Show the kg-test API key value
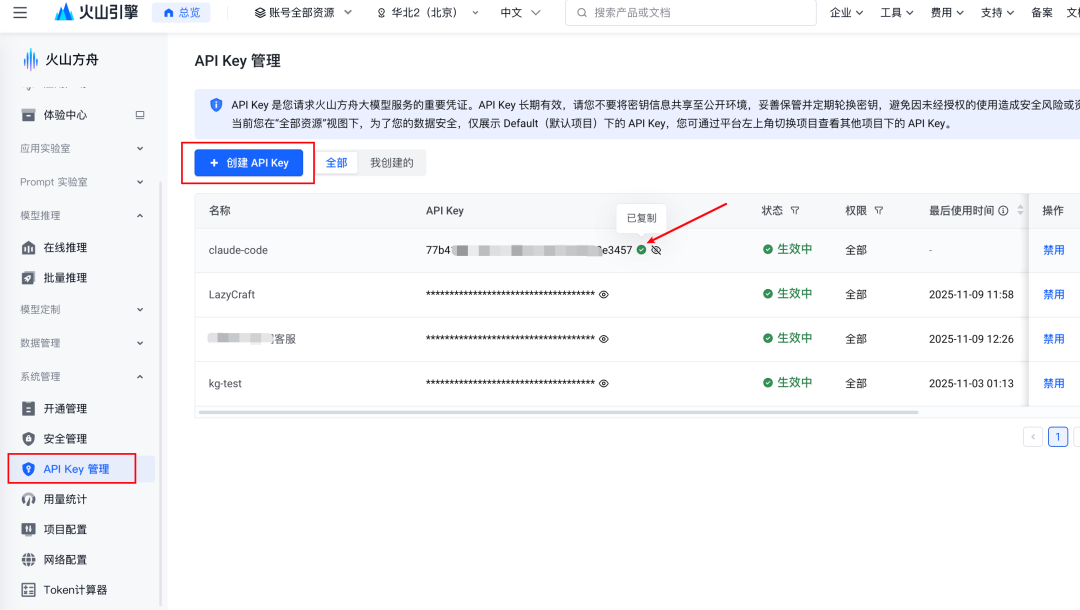Screen dimensions: 1080x610 click(603, 382)
